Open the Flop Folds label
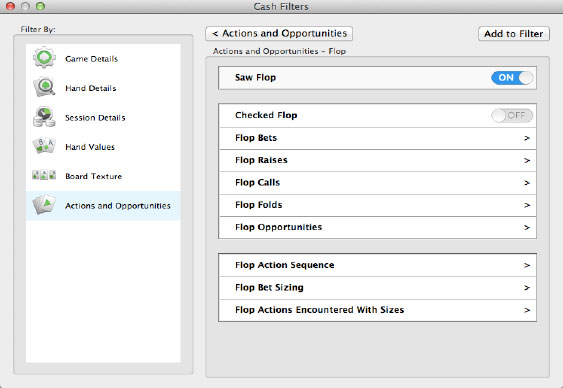This screenshot has height=388, width=563. tap(259, 205)
